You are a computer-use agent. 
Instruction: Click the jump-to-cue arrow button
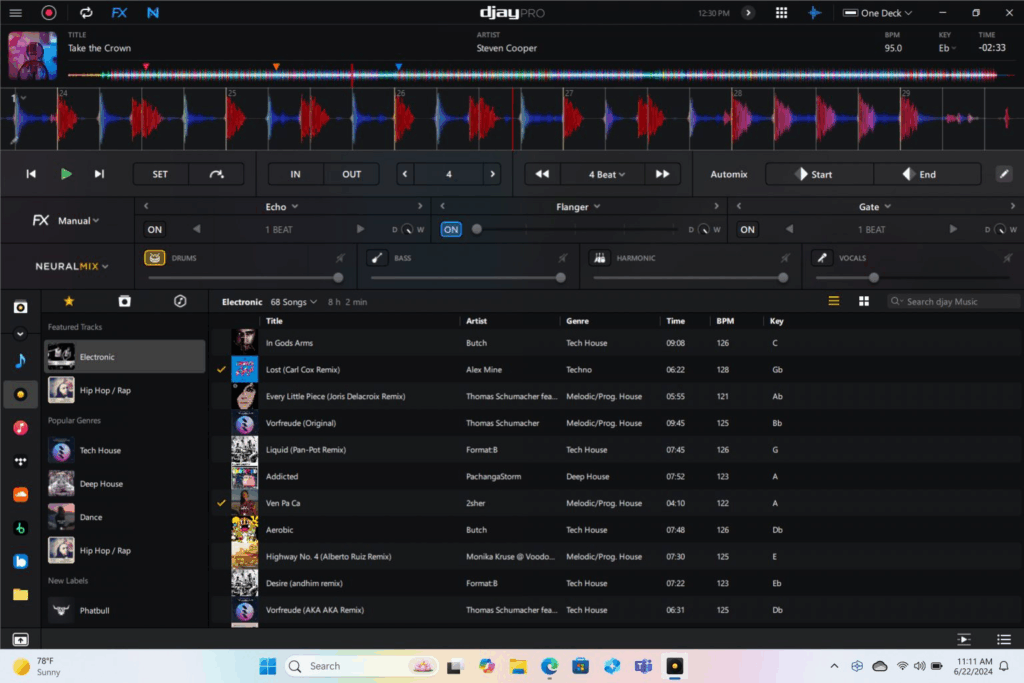point(216,174)
